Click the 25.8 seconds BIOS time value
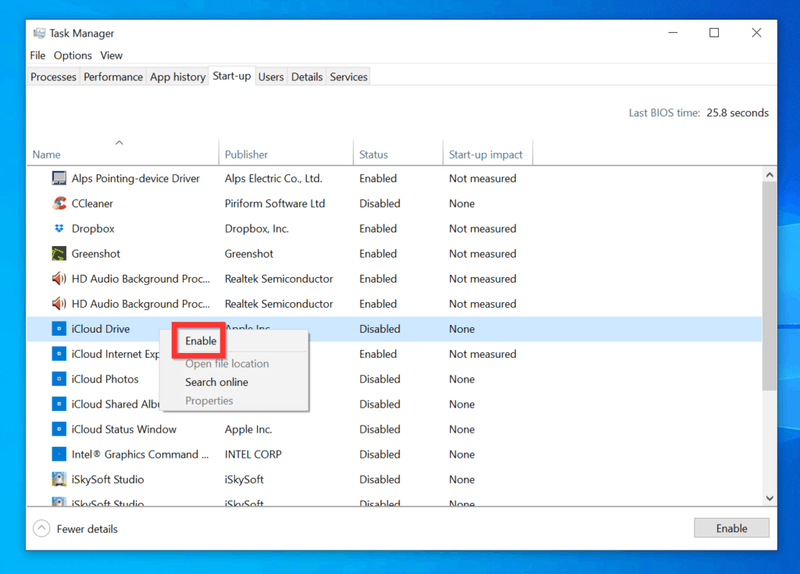Screen dimensions: 800x574 click(x=737, y=113)
